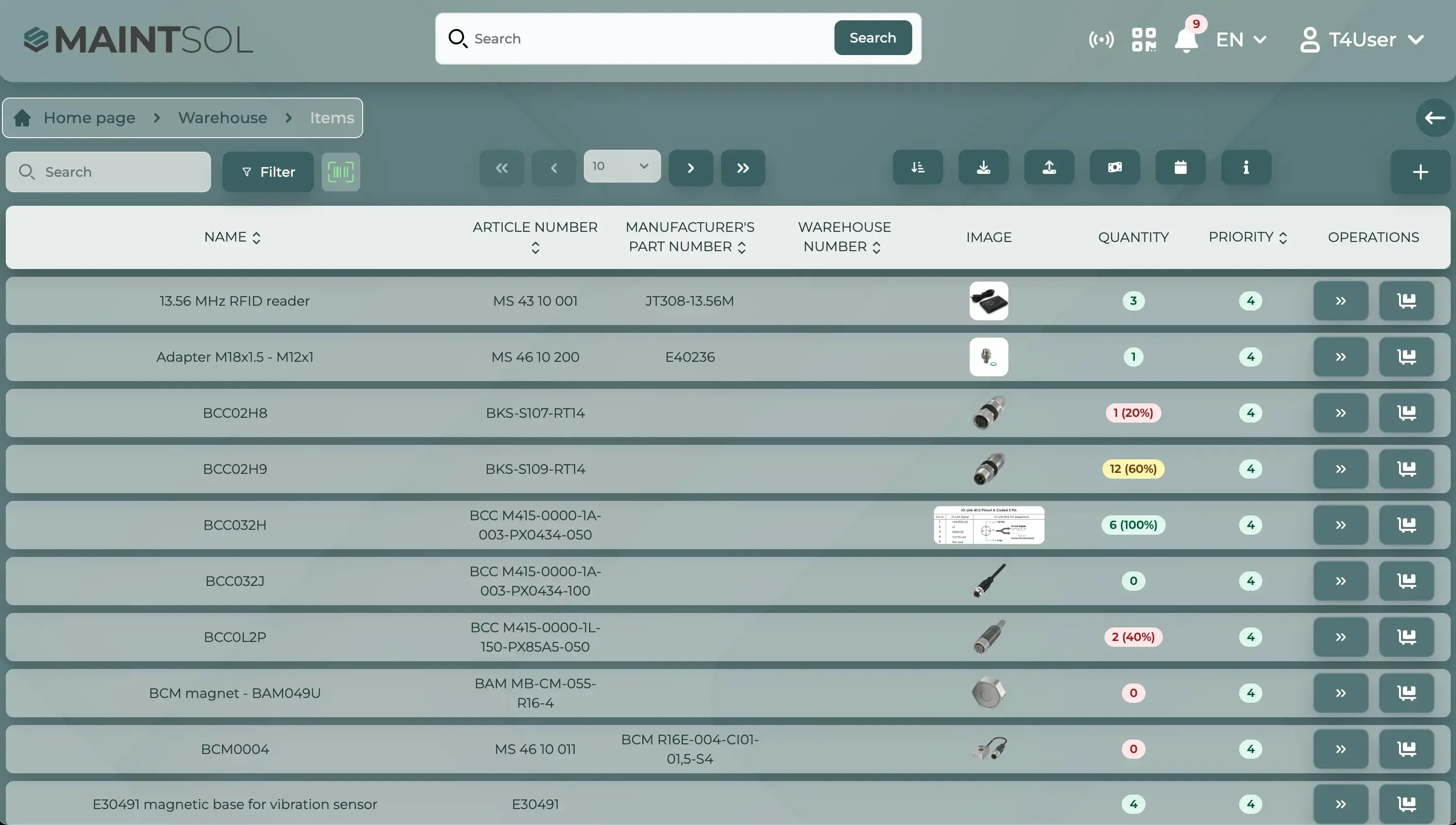
Task: Open the BCC032H pinout diagram image
Action: 989,525
